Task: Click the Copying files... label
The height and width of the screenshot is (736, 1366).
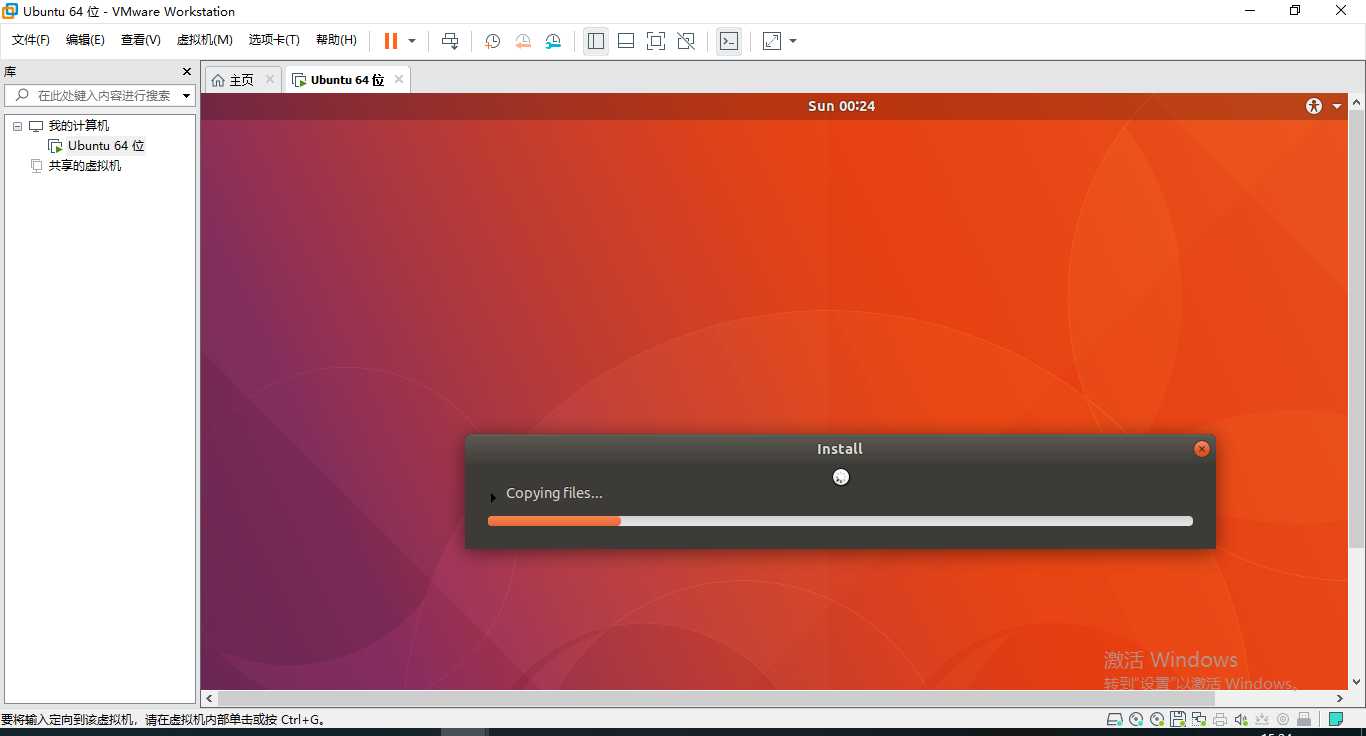Action: click(554, 493)
